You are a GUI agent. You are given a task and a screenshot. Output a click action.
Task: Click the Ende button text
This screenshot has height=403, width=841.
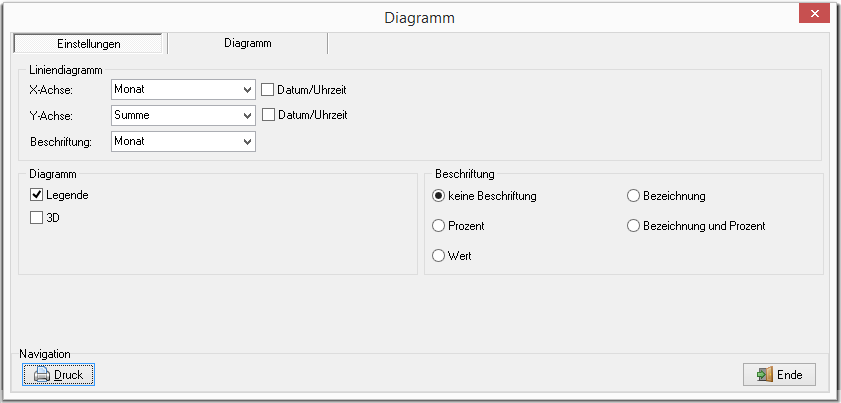790,375
